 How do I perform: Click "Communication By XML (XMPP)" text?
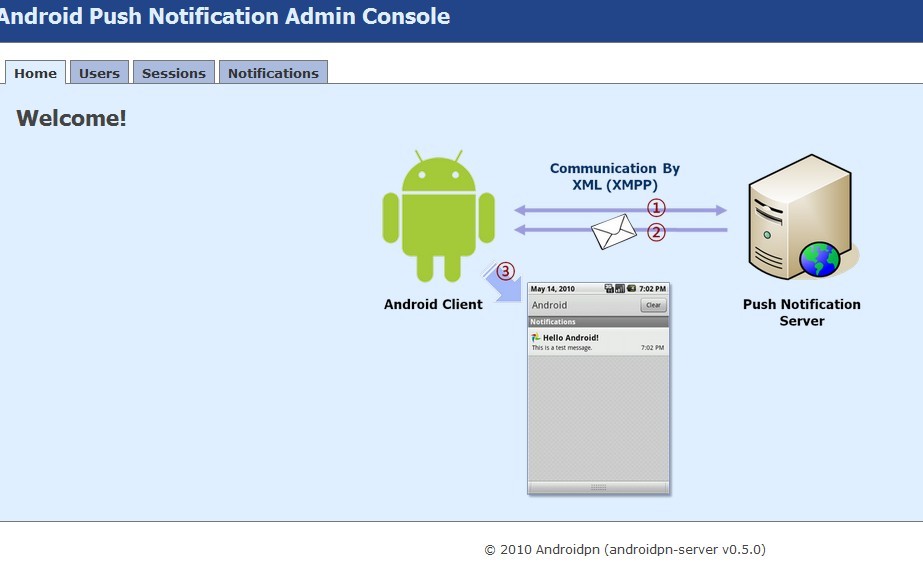pyautogui.click(x=615, y=177)
